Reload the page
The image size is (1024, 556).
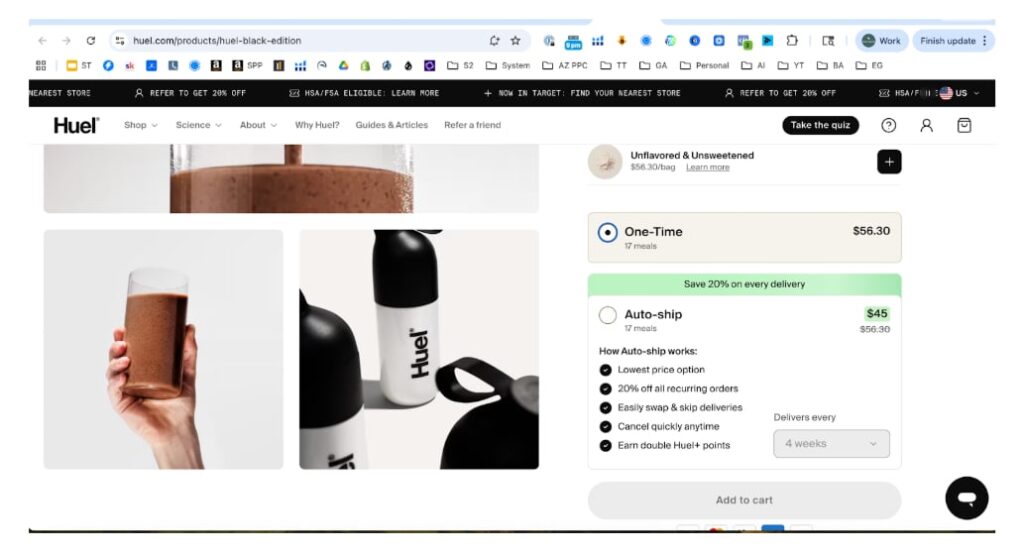[91, 41]
